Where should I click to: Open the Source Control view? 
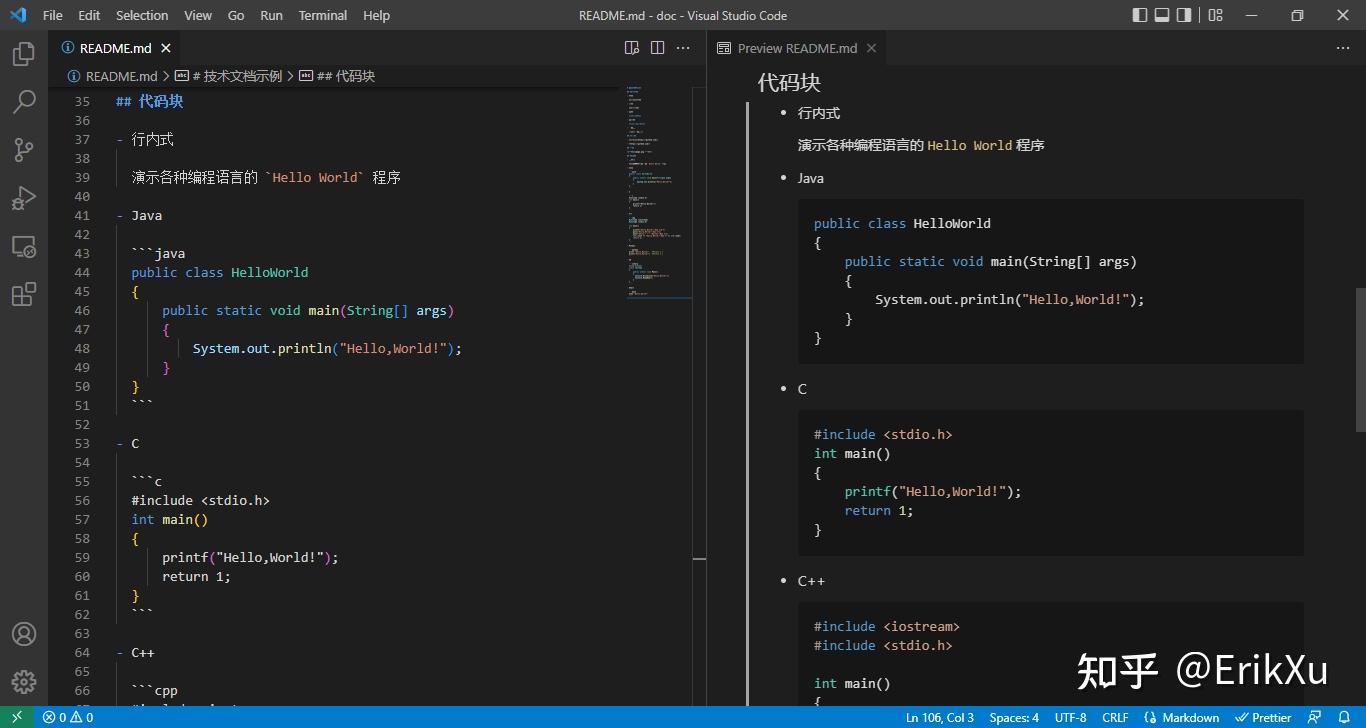point(24,149)
